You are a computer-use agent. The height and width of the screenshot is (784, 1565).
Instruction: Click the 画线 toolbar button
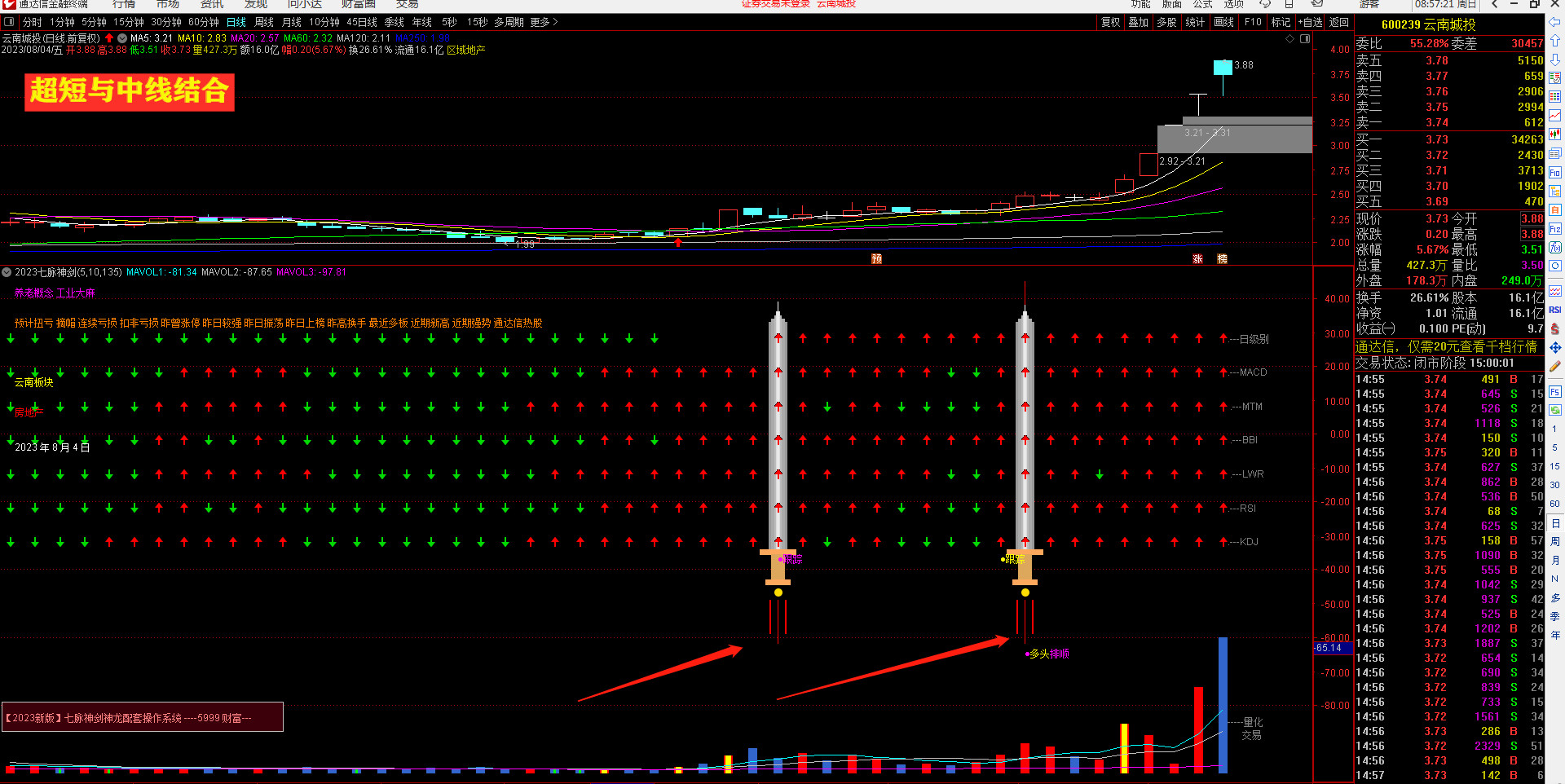click(x=1224, y=22)
